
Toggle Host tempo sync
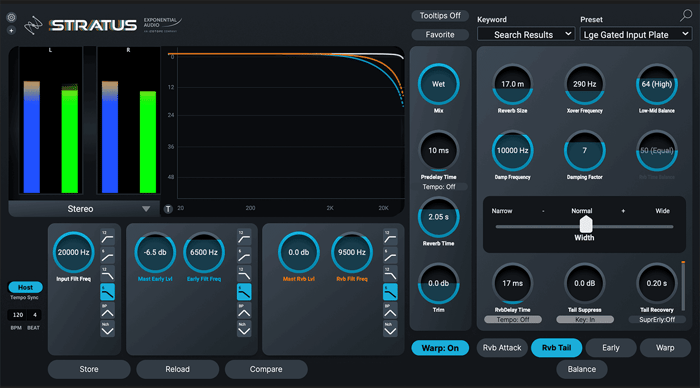[x=25, y=288]
